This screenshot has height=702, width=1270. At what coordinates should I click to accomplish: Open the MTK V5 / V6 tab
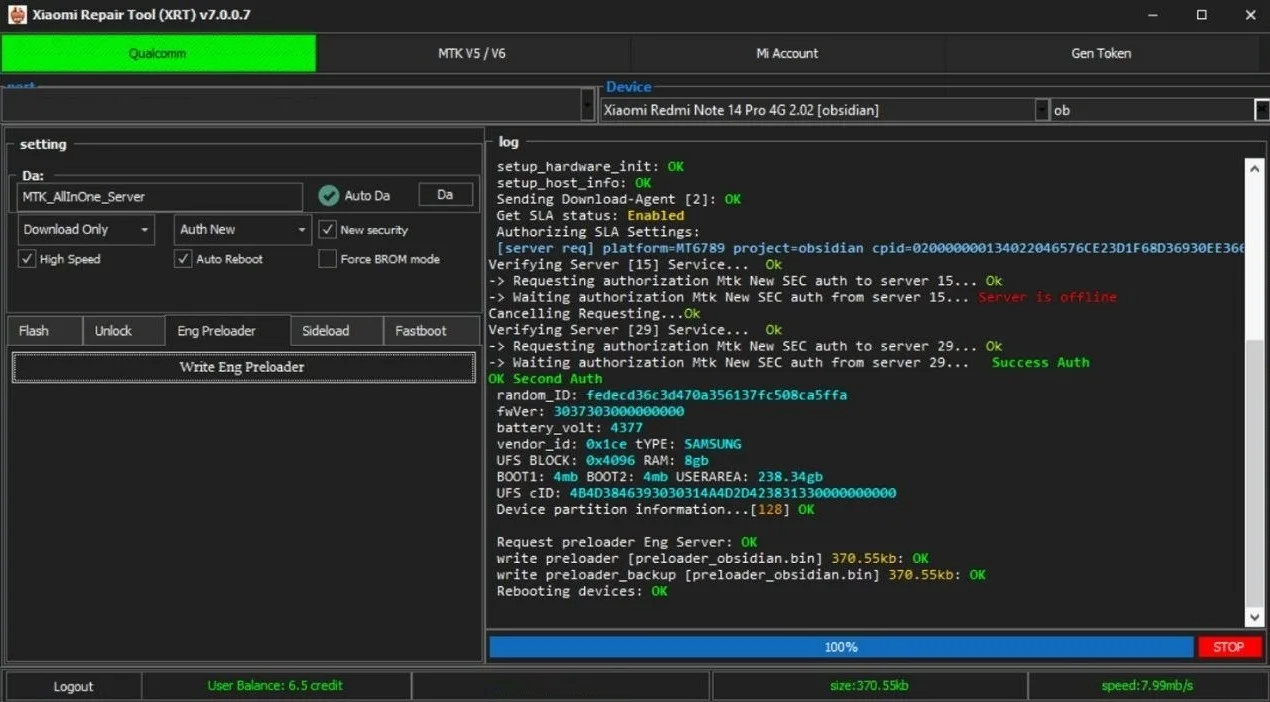tap(472, 53)
